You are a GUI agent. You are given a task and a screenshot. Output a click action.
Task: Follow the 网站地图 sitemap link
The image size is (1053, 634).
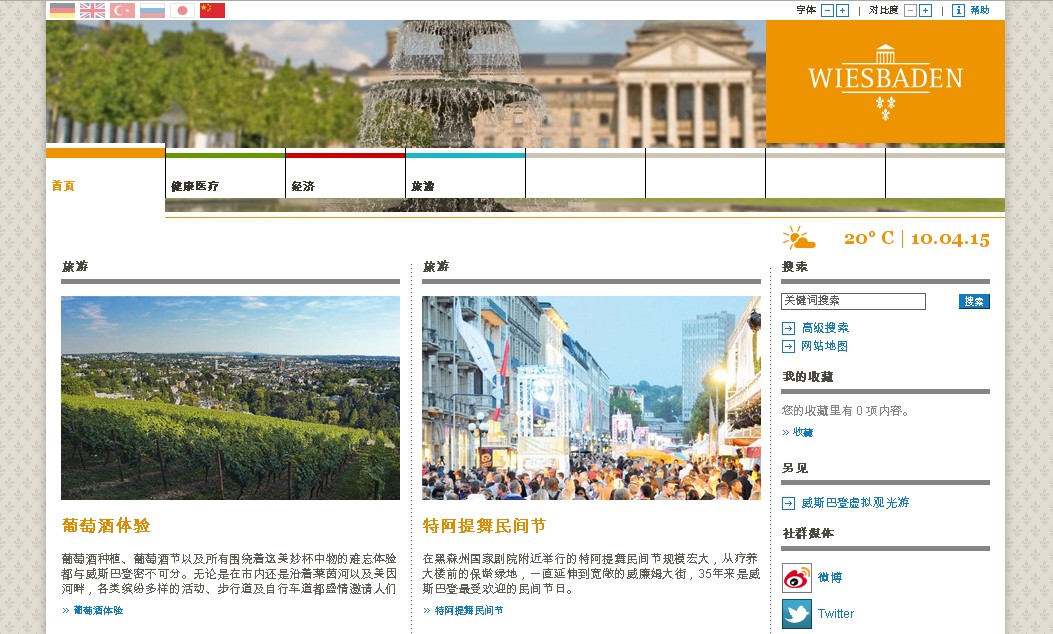[x=824, y=346]
